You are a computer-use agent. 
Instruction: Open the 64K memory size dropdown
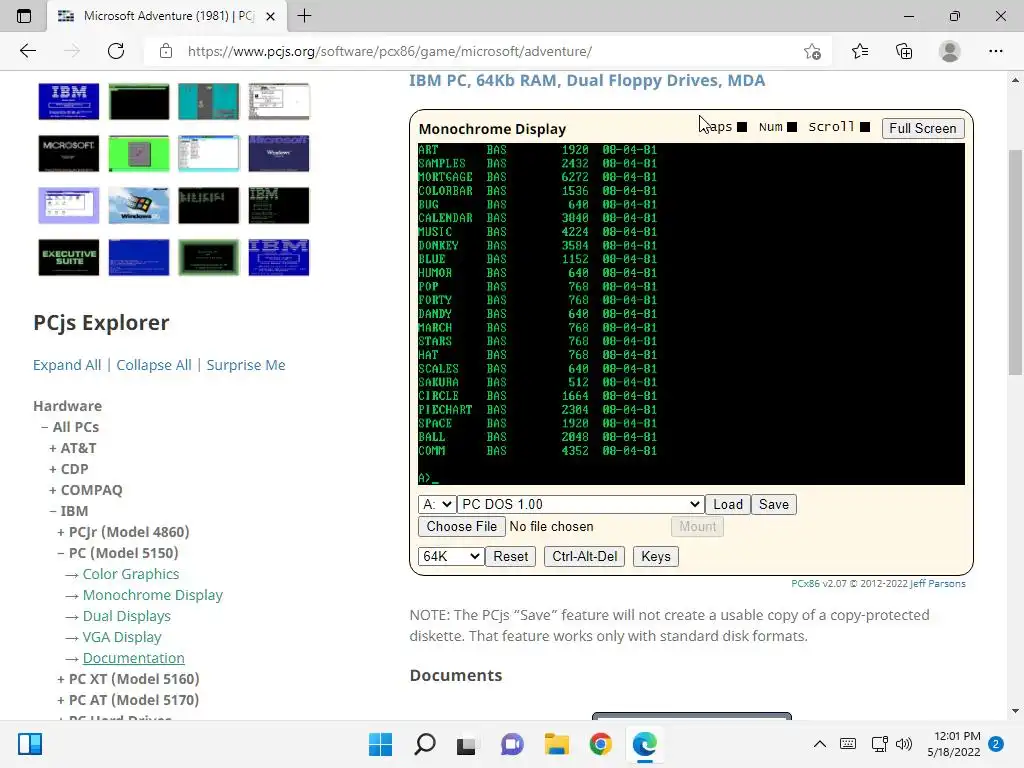(451, 556)
